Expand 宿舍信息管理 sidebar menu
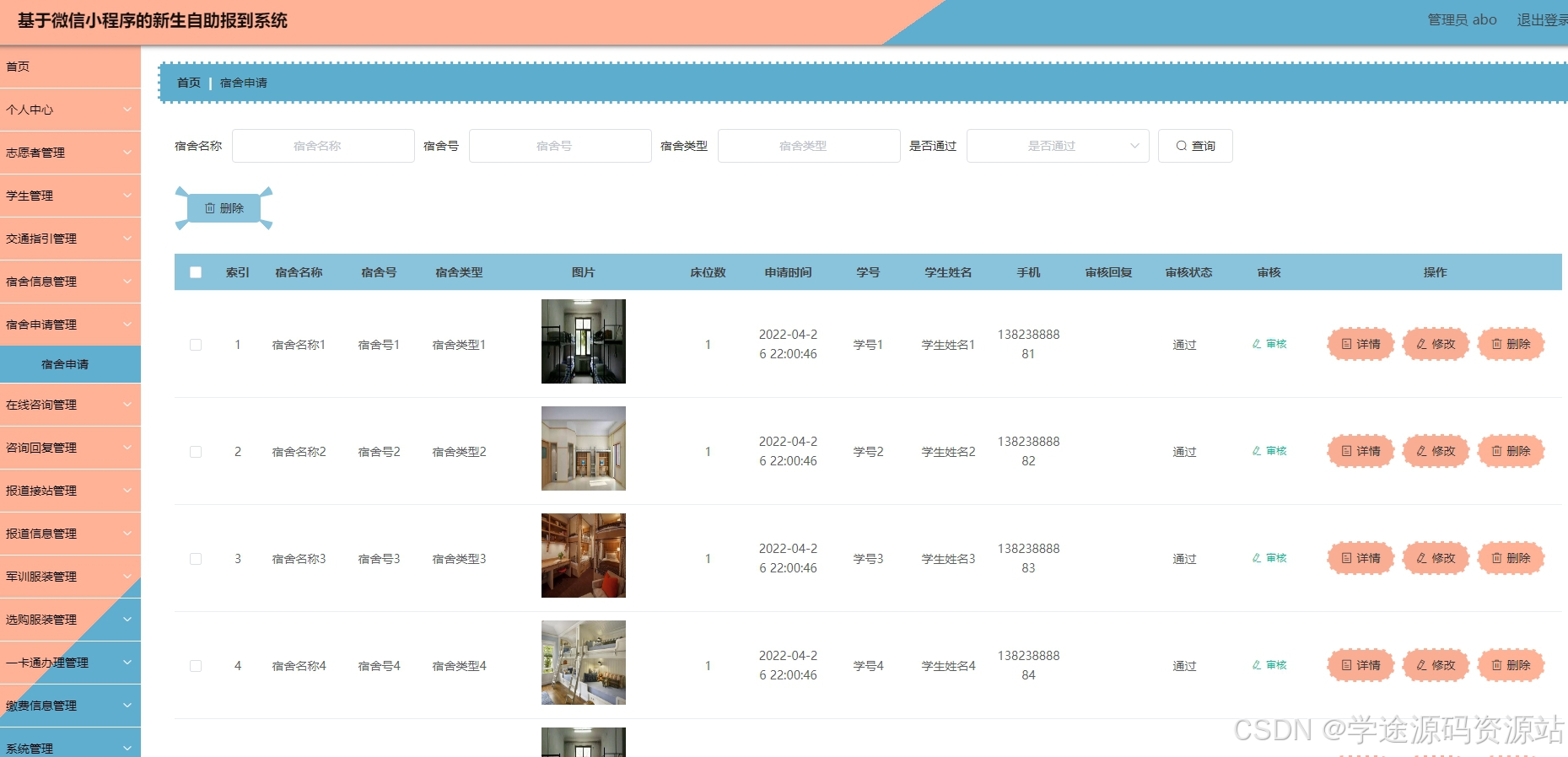 (70, 282)
